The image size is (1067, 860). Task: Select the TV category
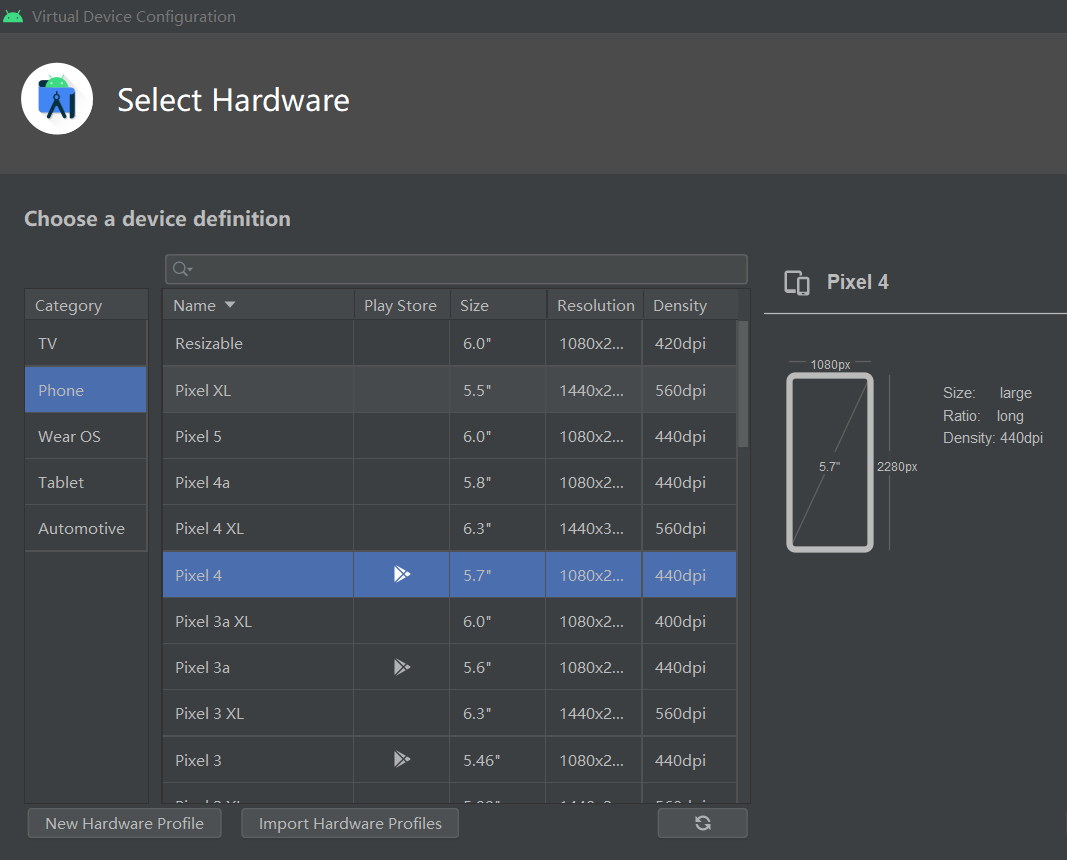point(86,343)
